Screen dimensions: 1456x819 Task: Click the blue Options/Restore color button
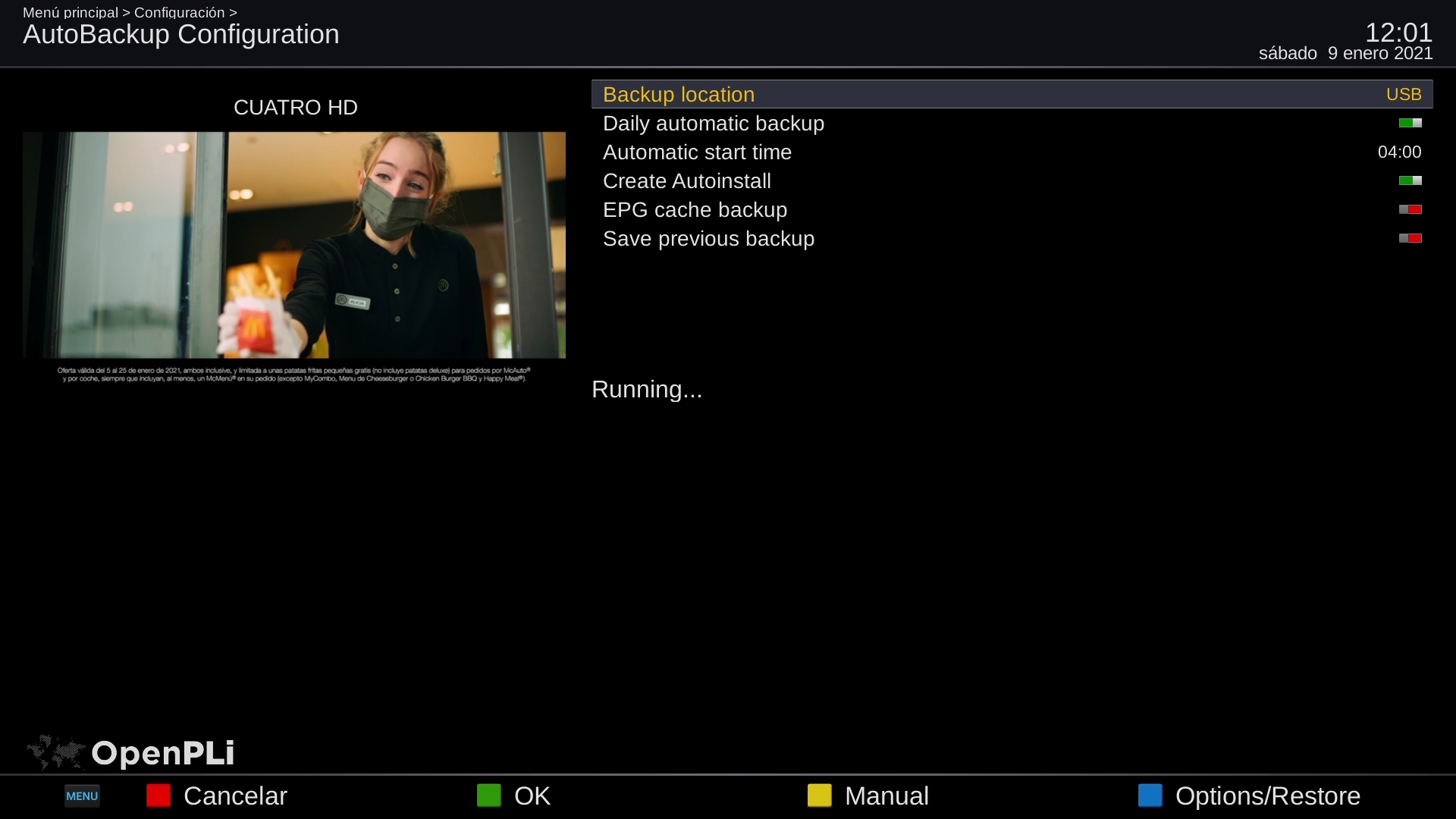click(x=1150, y=795)
